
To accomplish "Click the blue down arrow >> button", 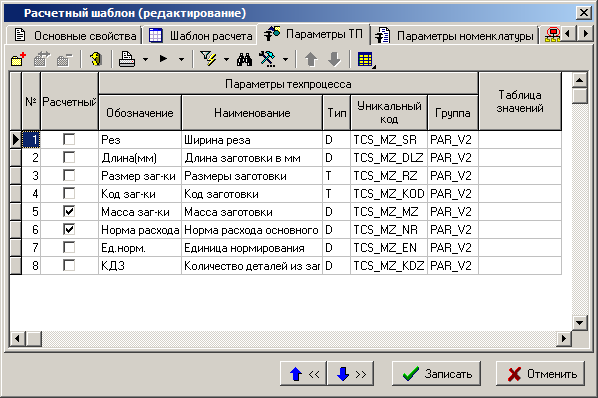I will click(x=350, y=374).
